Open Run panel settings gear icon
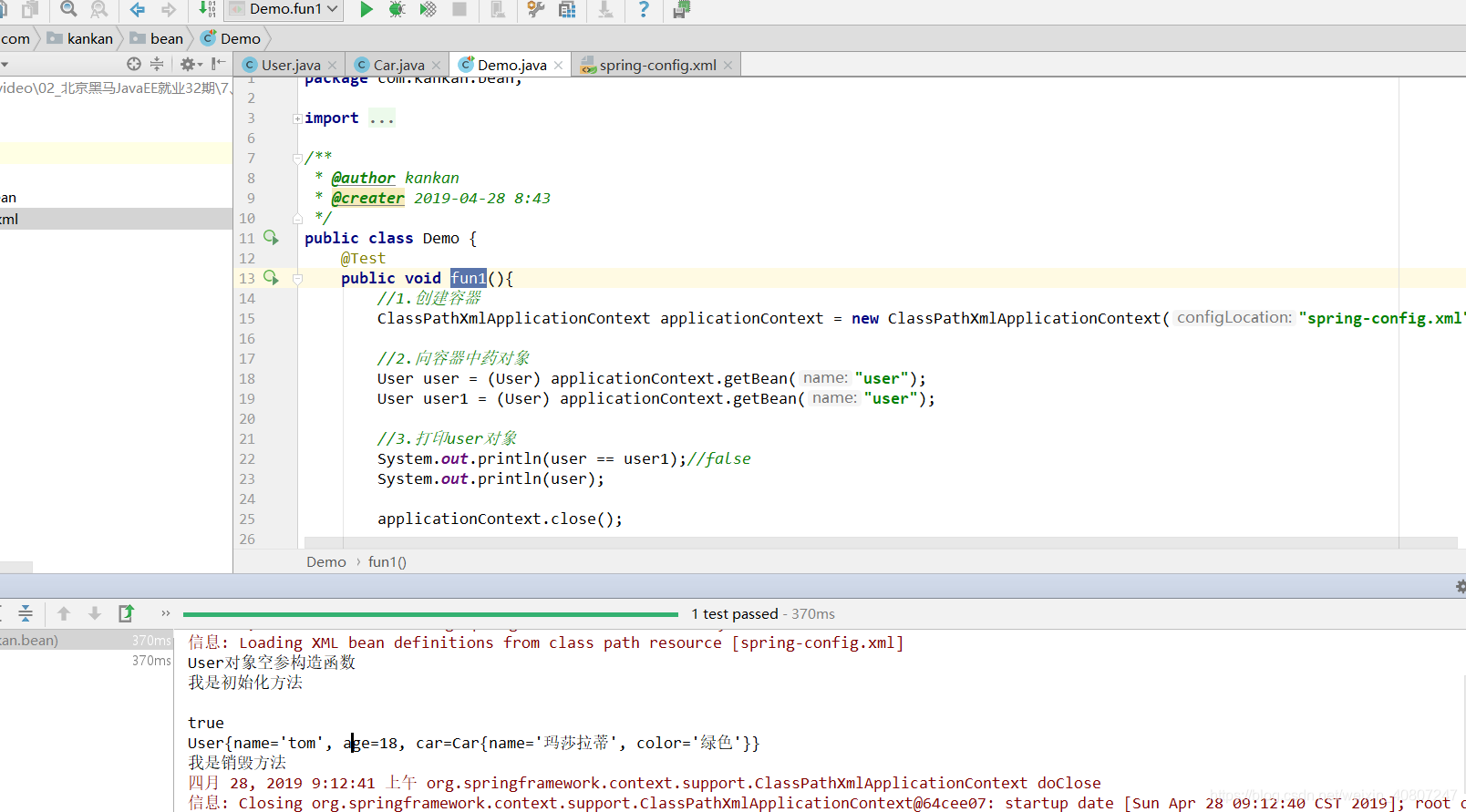The width and height of the screenshot is (1466, 812). coord(1461,586)
